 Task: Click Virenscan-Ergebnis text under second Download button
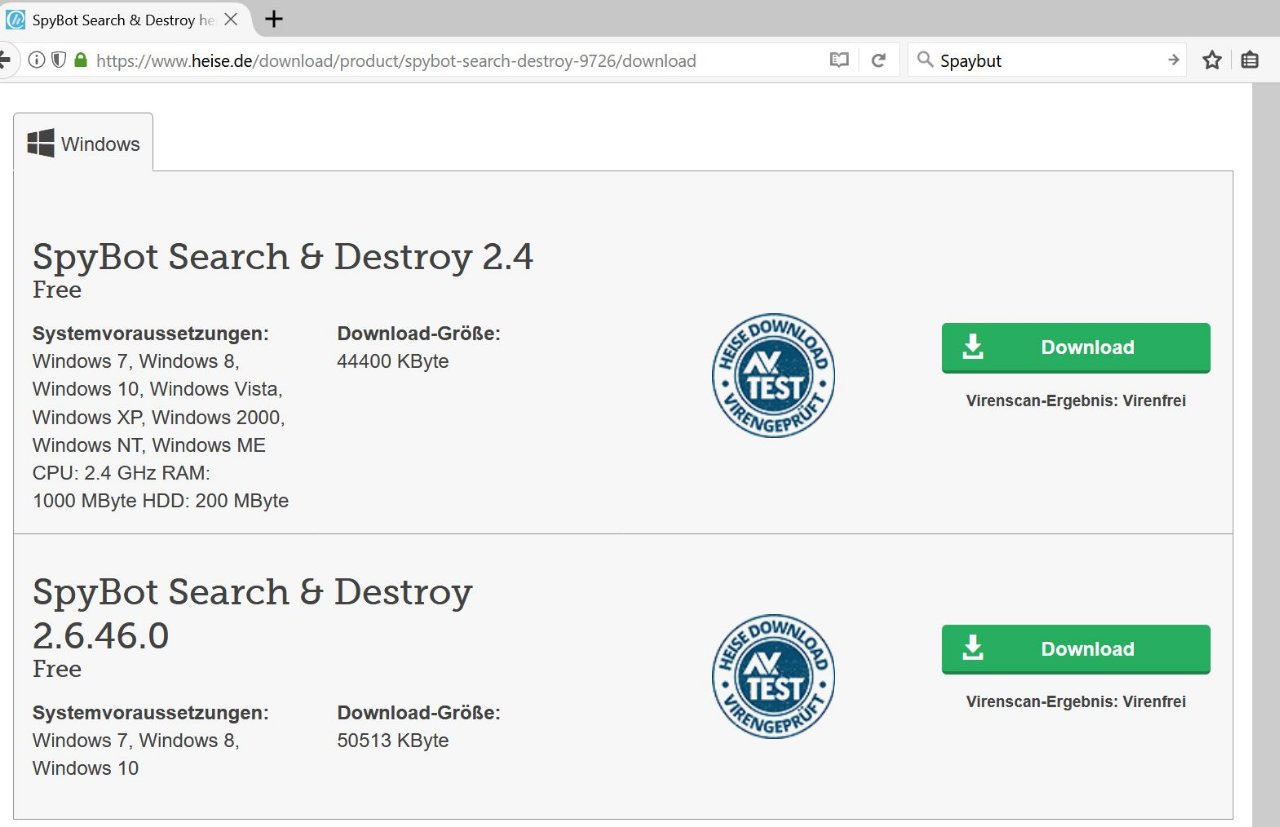point(1076,702)
